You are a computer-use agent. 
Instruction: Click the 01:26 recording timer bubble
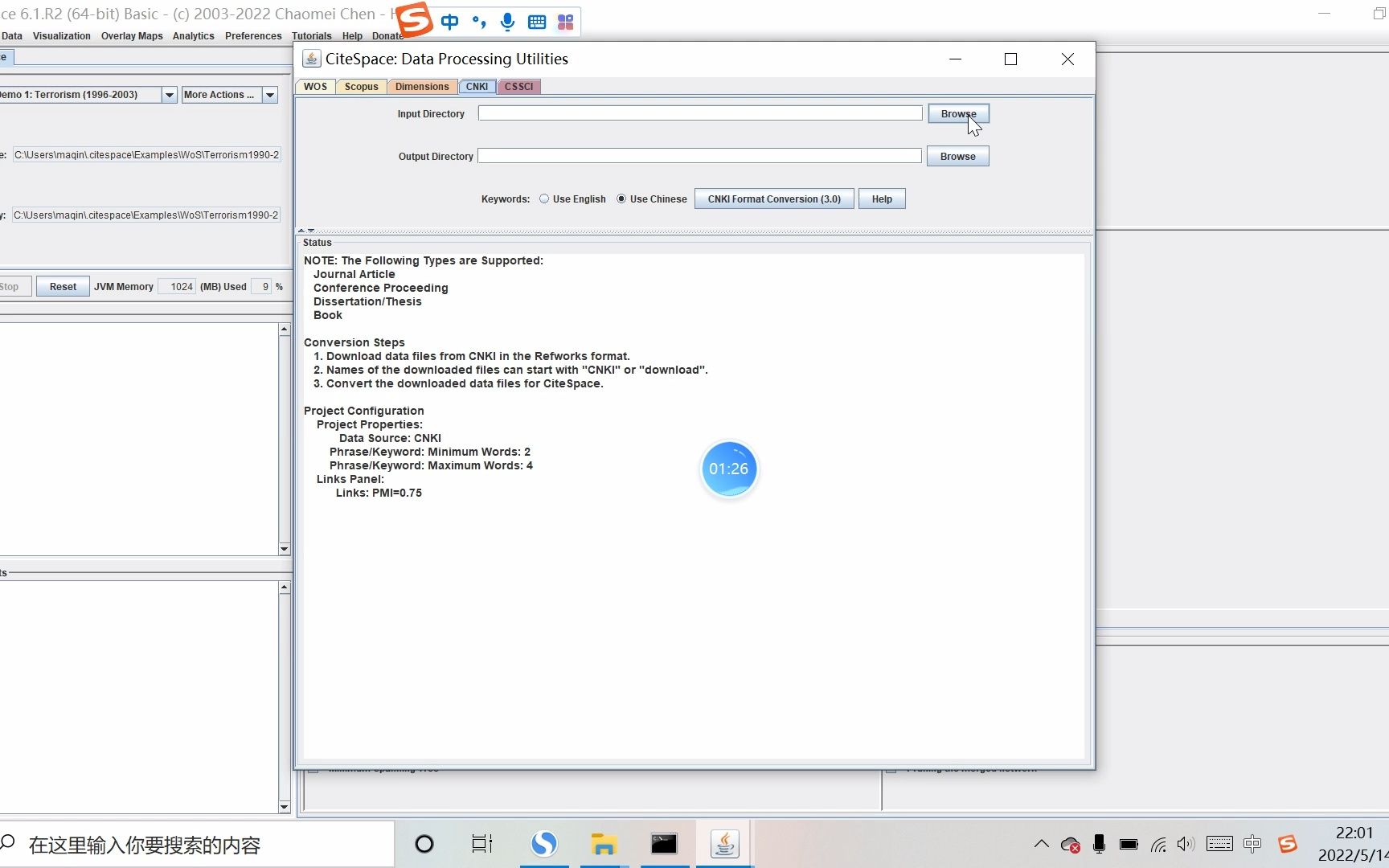(729, 469)
